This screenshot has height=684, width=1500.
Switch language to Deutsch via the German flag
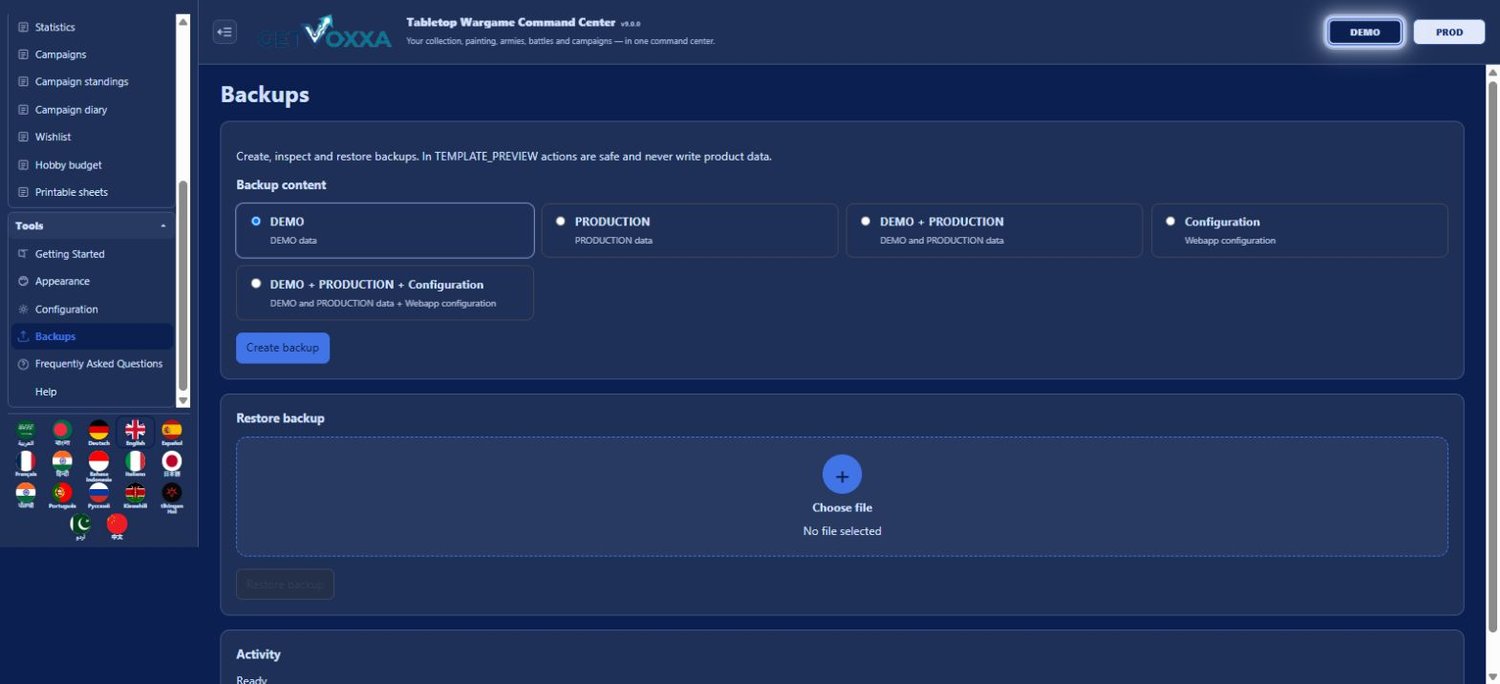99,432
